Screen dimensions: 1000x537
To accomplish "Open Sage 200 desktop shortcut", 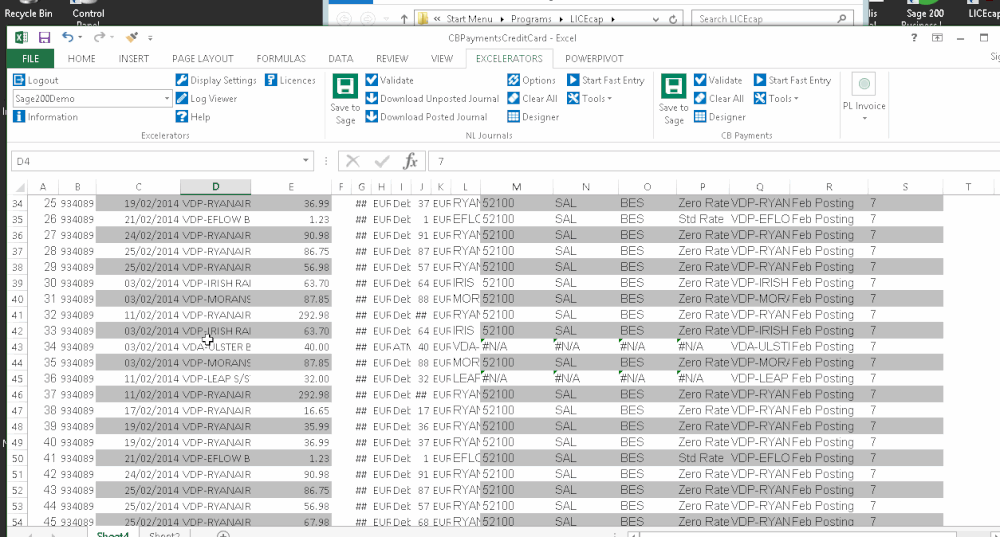I will click(x=925, y=13).
